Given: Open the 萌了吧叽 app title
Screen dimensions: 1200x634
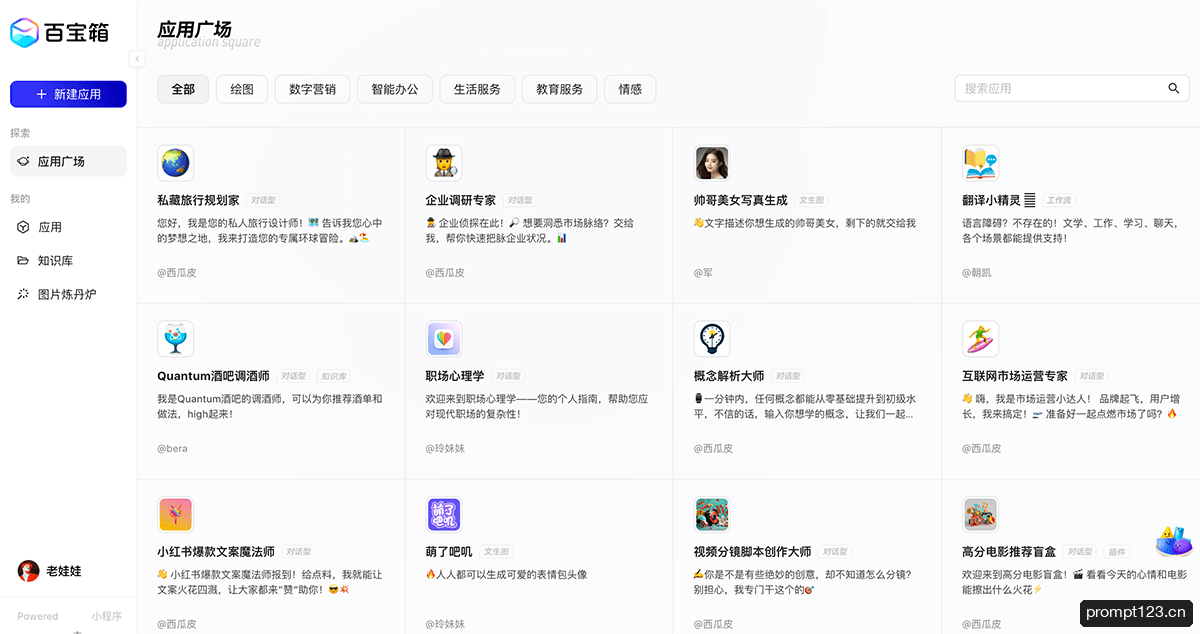Looking at the screenshot, I should coord(448,552).
